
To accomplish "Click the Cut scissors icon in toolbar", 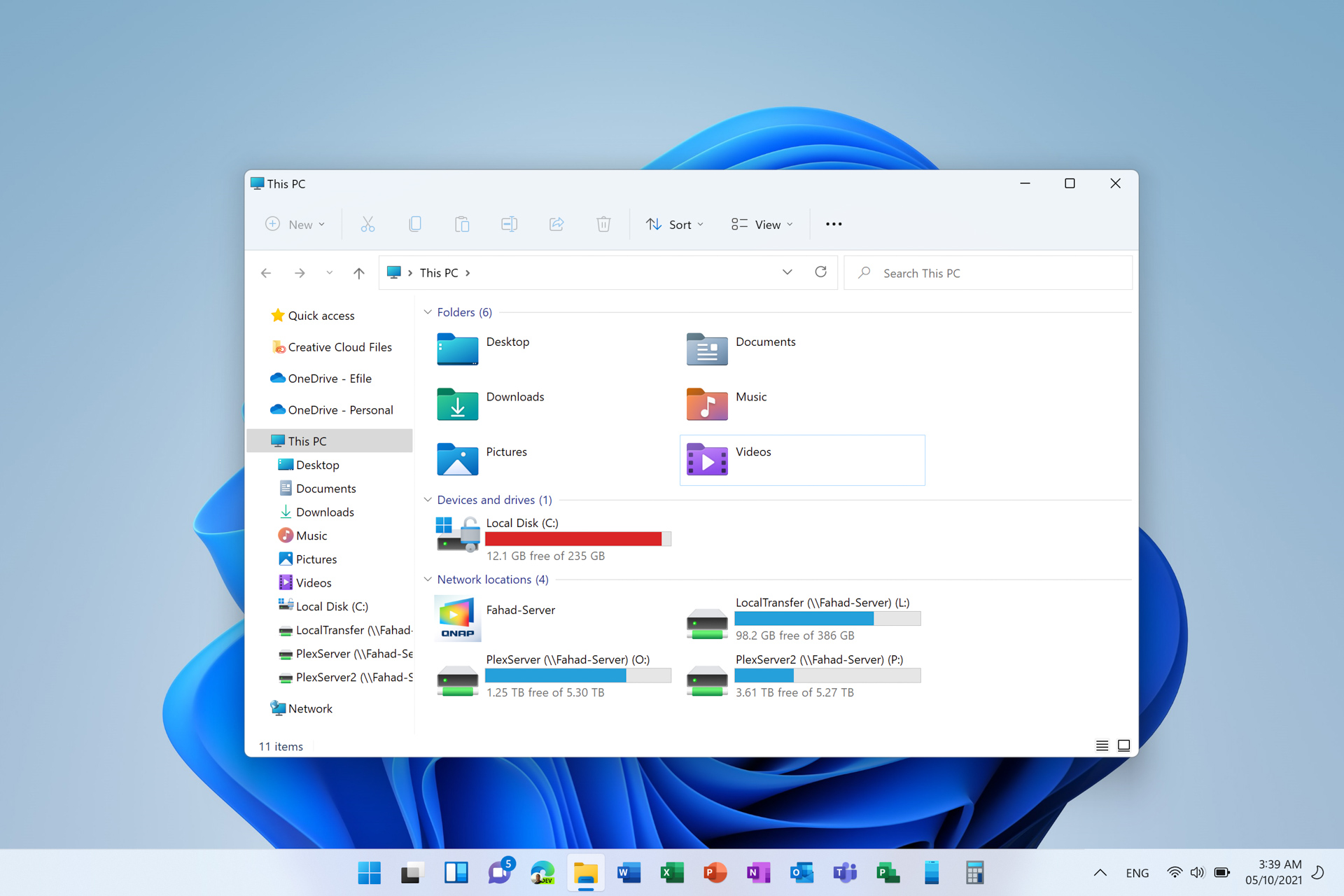I will [367, 224].
